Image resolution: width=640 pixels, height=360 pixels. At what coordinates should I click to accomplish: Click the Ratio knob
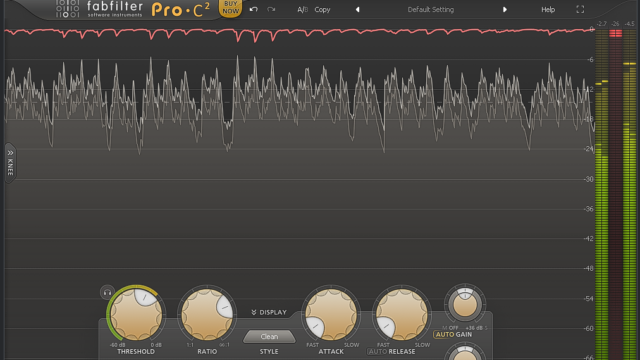coord(207,315)
